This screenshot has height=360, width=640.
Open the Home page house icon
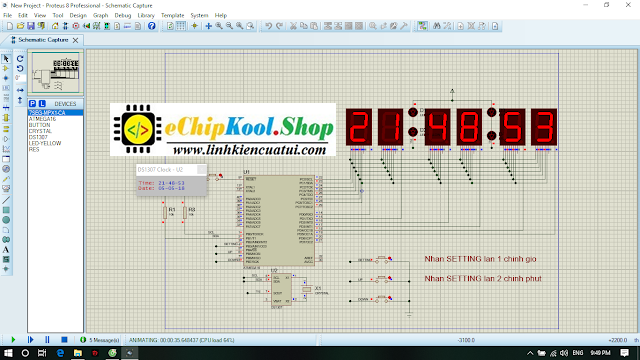(55, 26)
